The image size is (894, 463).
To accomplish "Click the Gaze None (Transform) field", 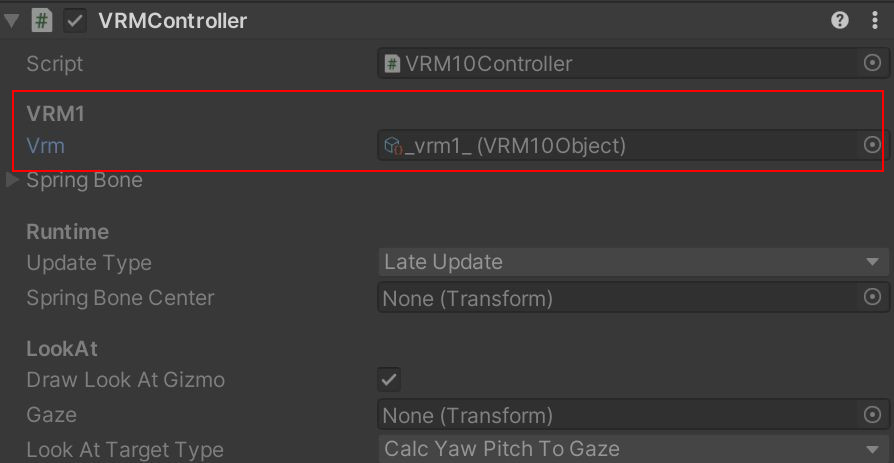I will (617, 415).
